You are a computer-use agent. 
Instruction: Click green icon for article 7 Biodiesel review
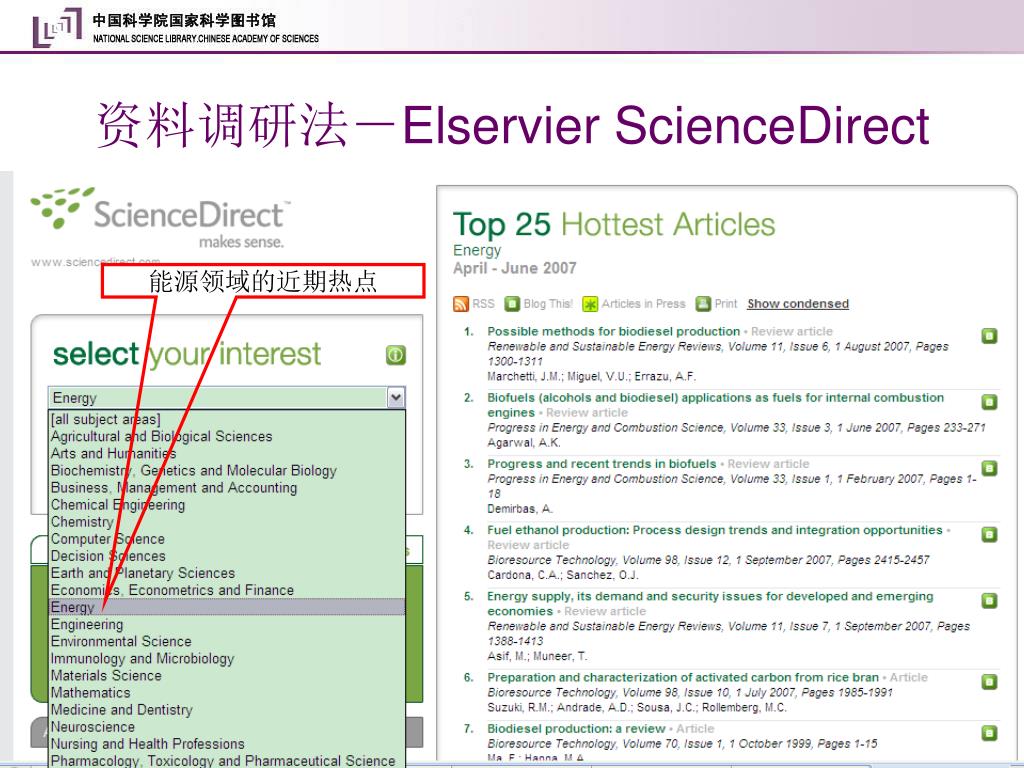tap(989, 733)
